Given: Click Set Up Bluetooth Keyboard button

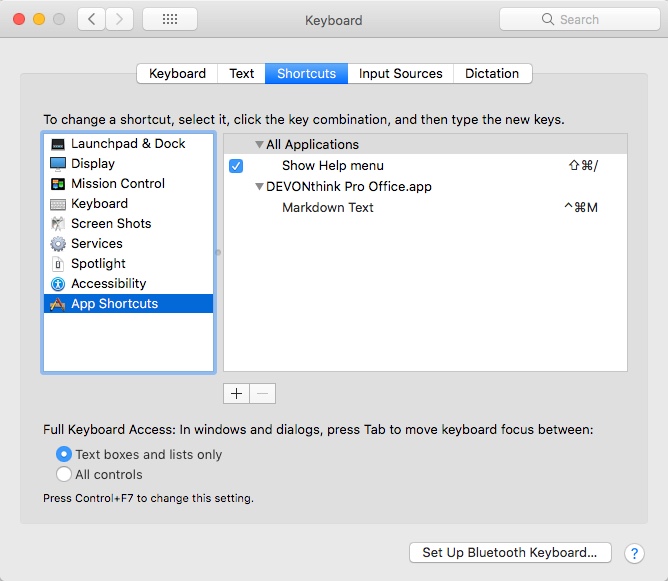Looking at the screenshot, I should [x=510, y=553].
